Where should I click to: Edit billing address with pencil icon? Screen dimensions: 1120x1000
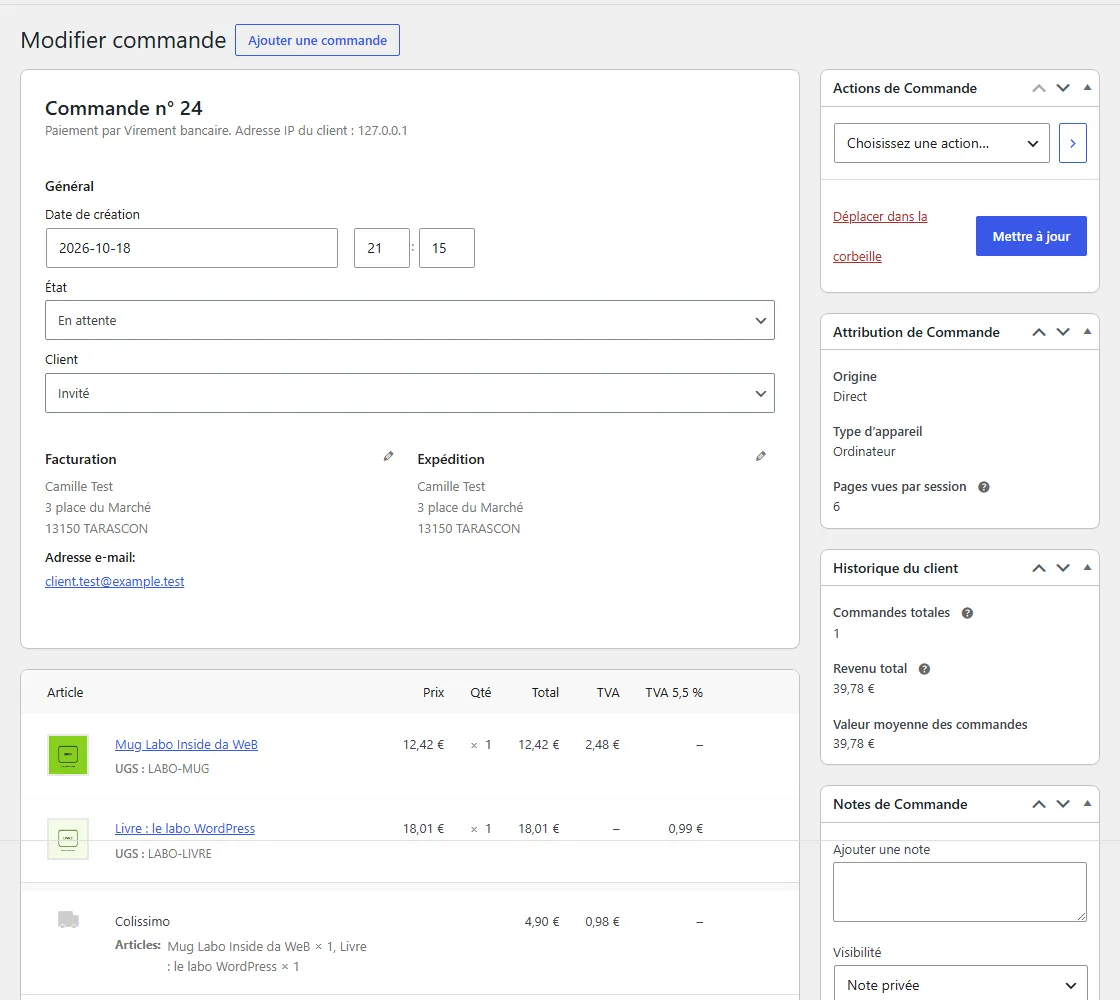(388, 456)
